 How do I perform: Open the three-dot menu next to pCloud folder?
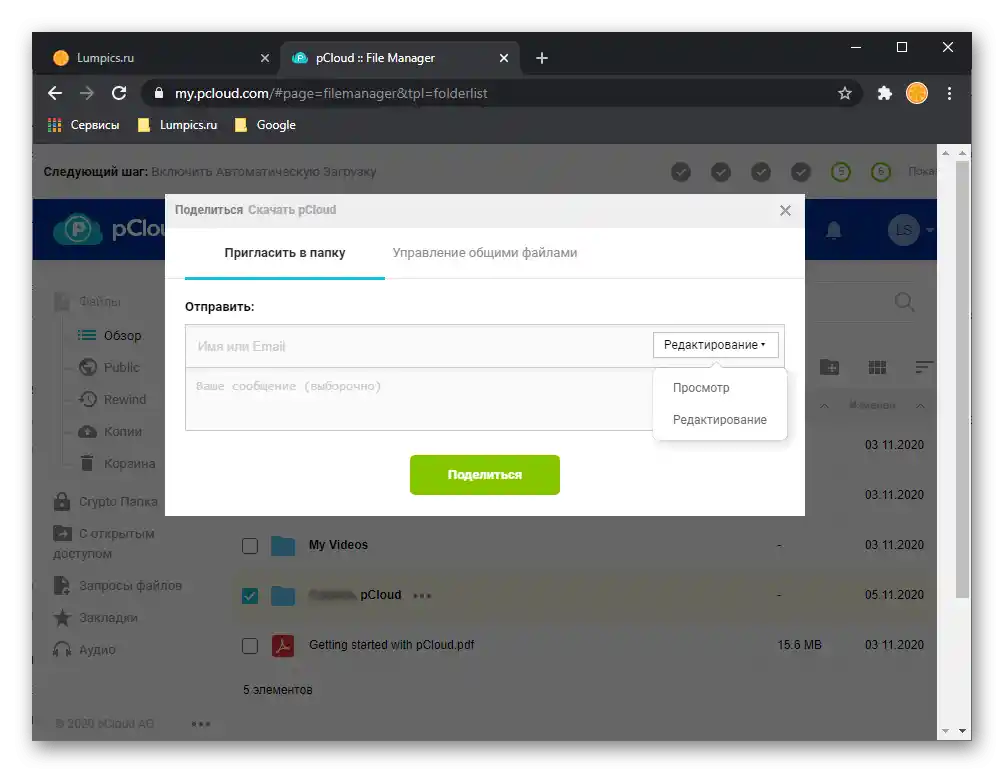[422, 596]
